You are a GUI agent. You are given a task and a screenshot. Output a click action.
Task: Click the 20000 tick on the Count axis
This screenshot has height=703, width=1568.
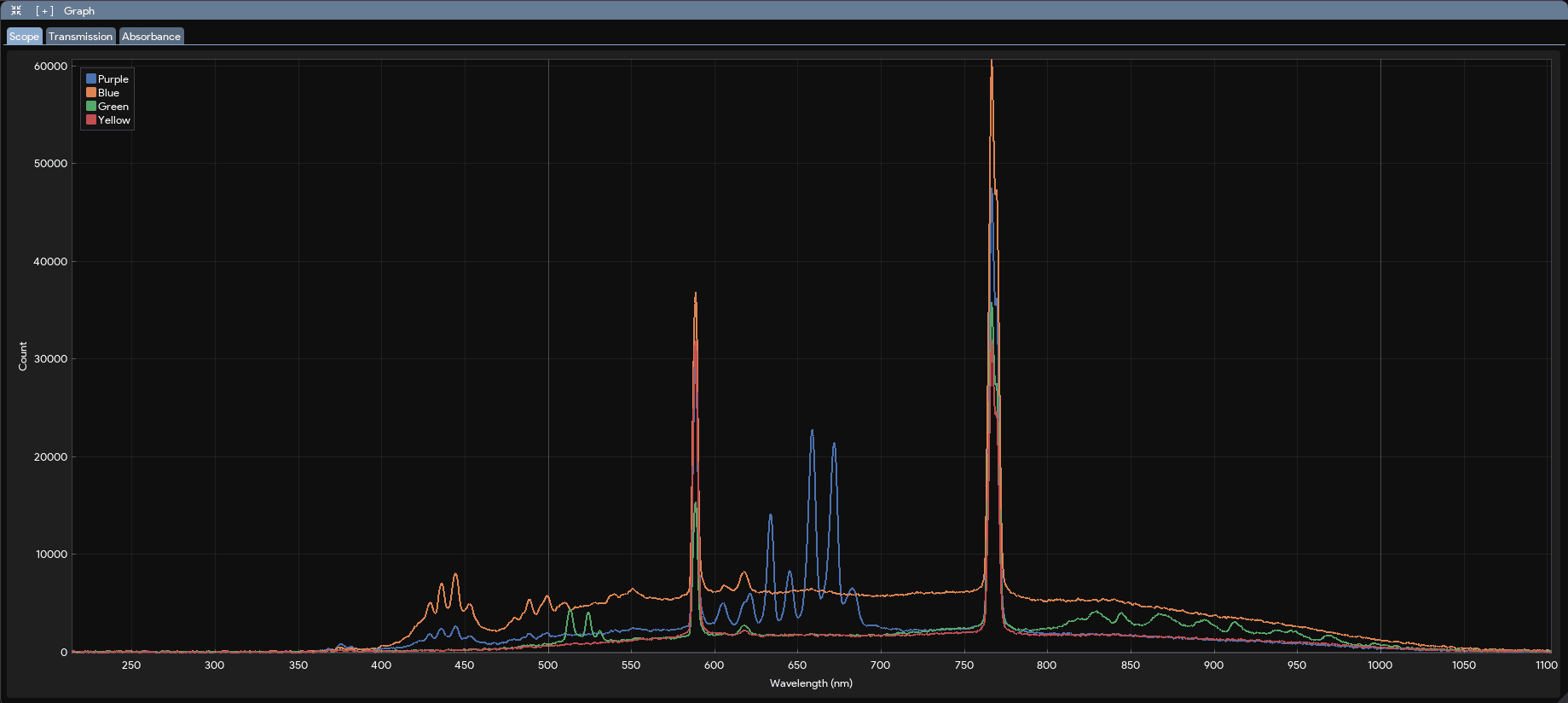tap(50, 457)
